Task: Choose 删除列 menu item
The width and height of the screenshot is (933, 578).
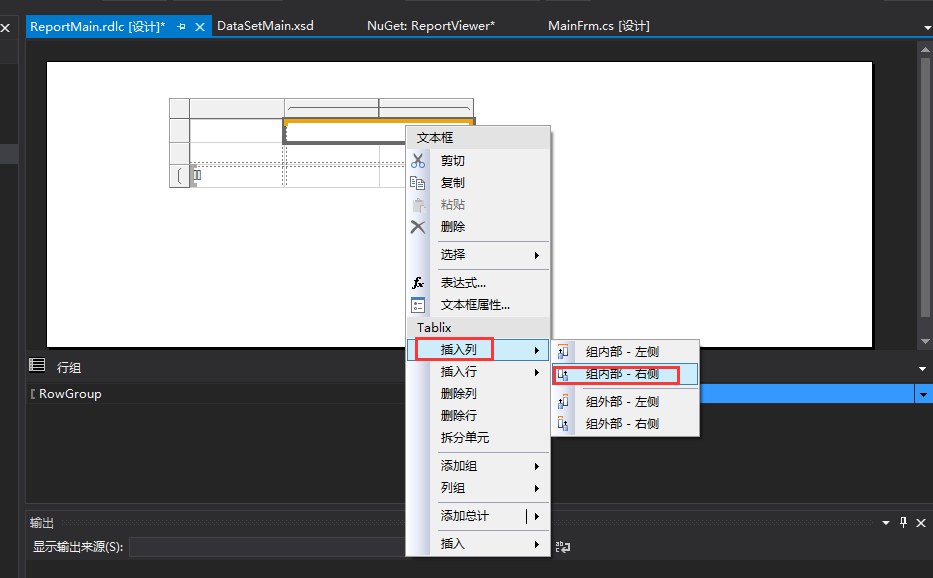Action: click(x=478, y=394)
